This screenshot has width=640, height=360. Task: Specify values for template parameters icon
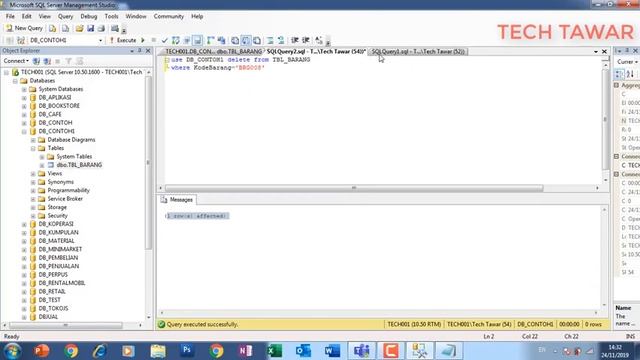pos(319,40)
